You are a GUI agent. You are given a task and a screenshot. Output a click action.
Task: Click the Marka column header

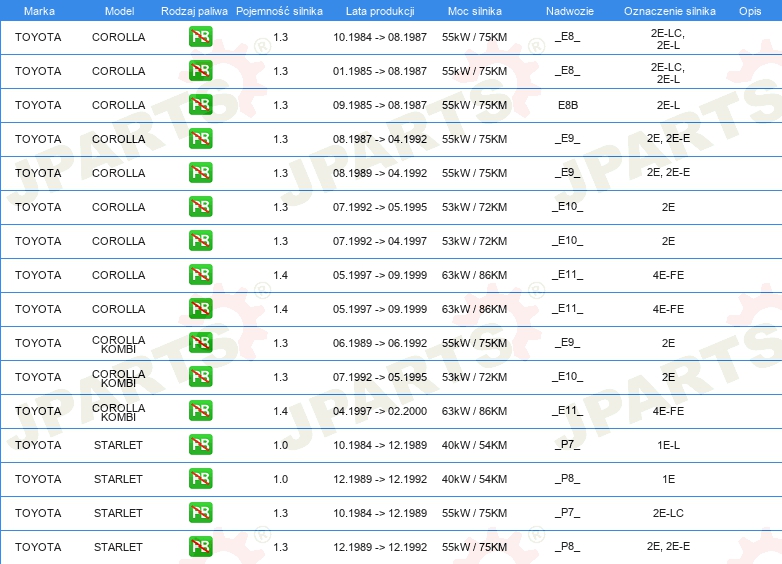[x=39, y=11]
